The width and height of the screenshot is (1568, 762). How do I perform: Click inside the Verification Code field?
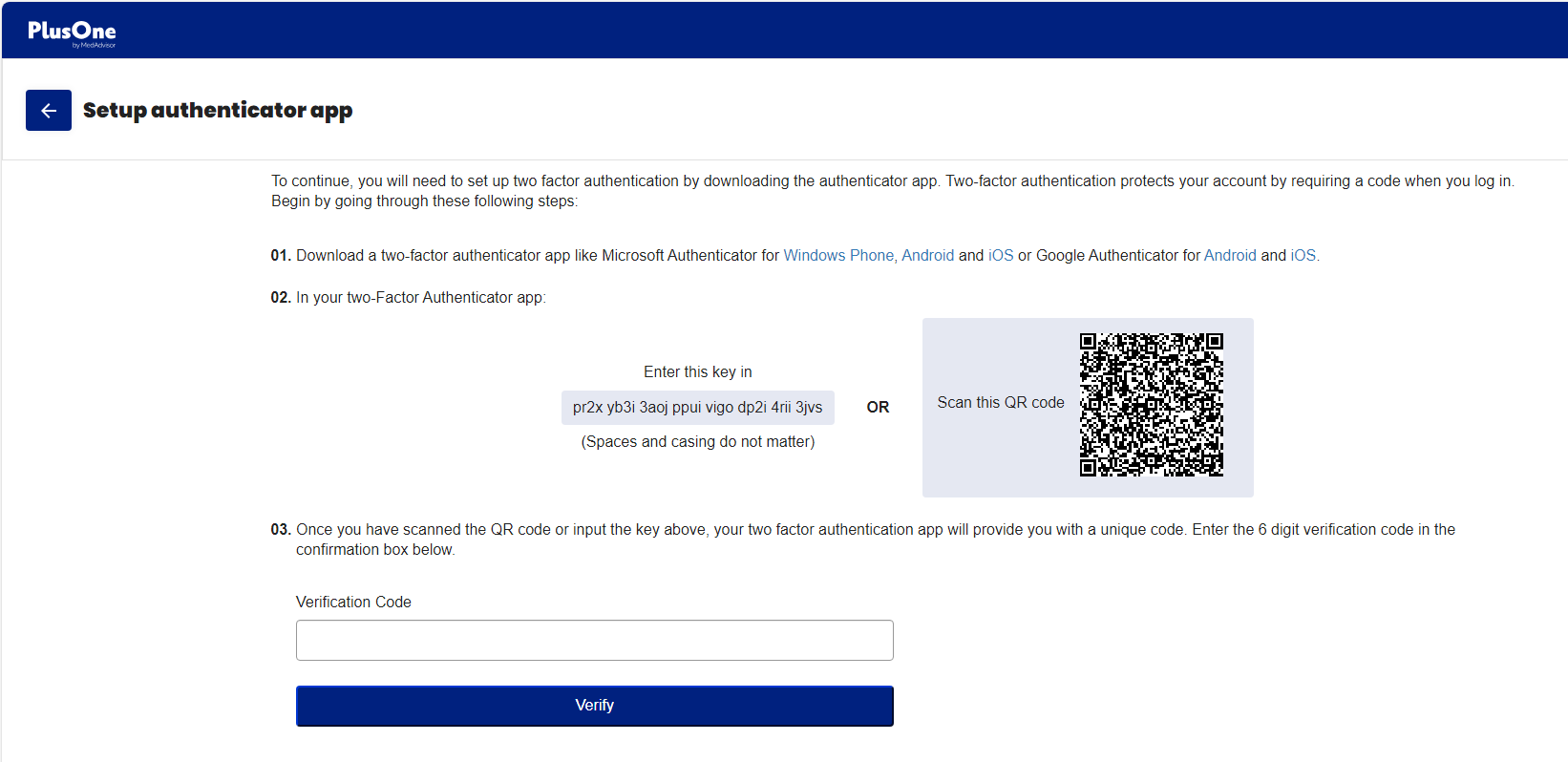click(594, 640)
